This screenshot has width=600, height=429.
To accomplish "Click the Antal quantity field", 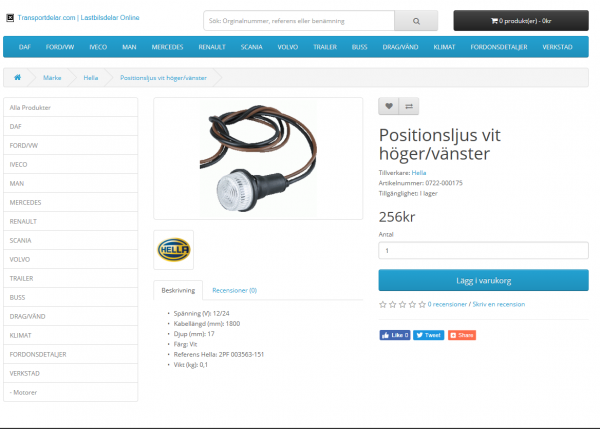I will [483, 251].
